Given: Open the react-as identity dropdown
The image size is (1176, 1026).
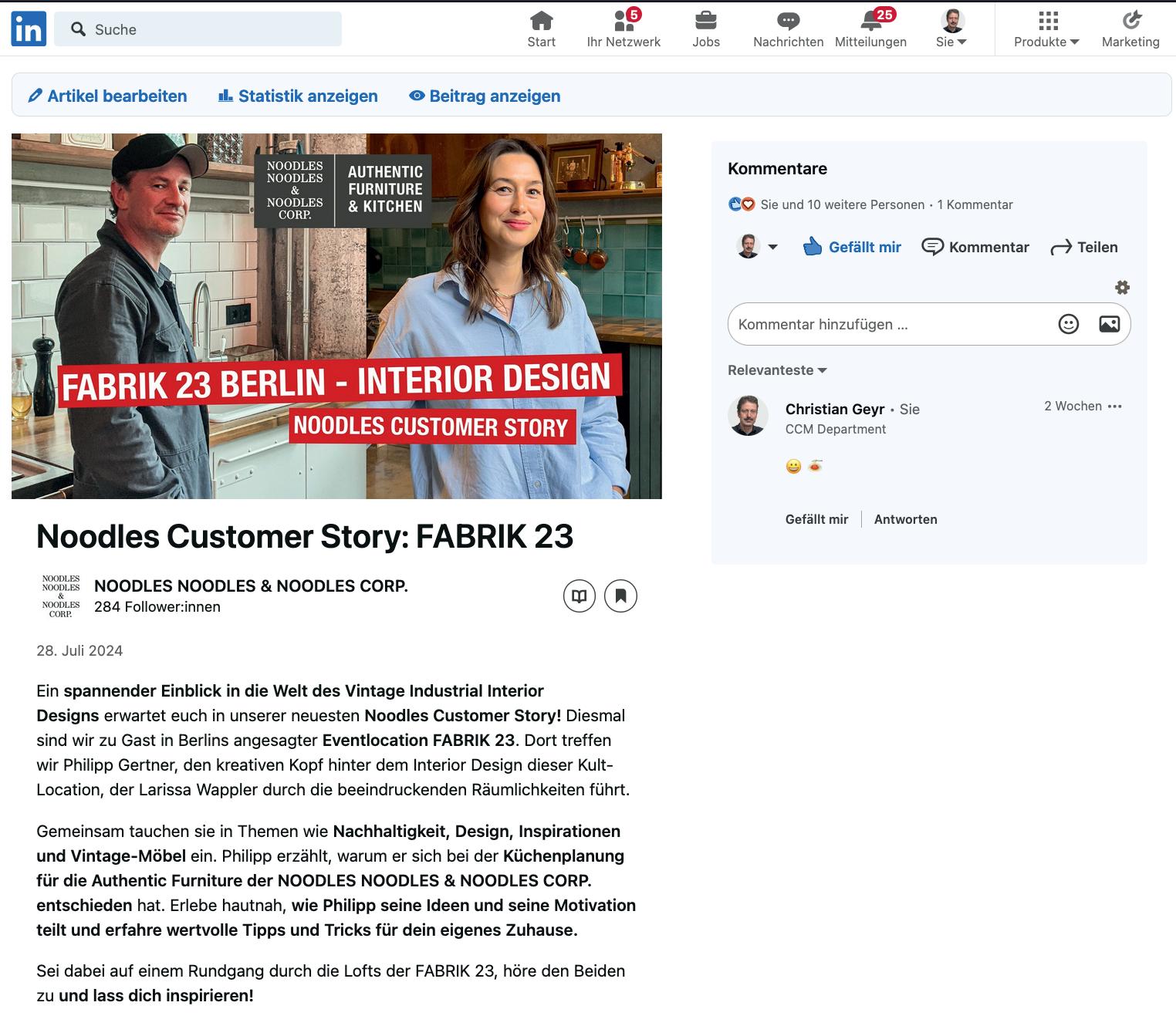Looking at the screenshot, I should pyautogui.click(x=758, y=247).
